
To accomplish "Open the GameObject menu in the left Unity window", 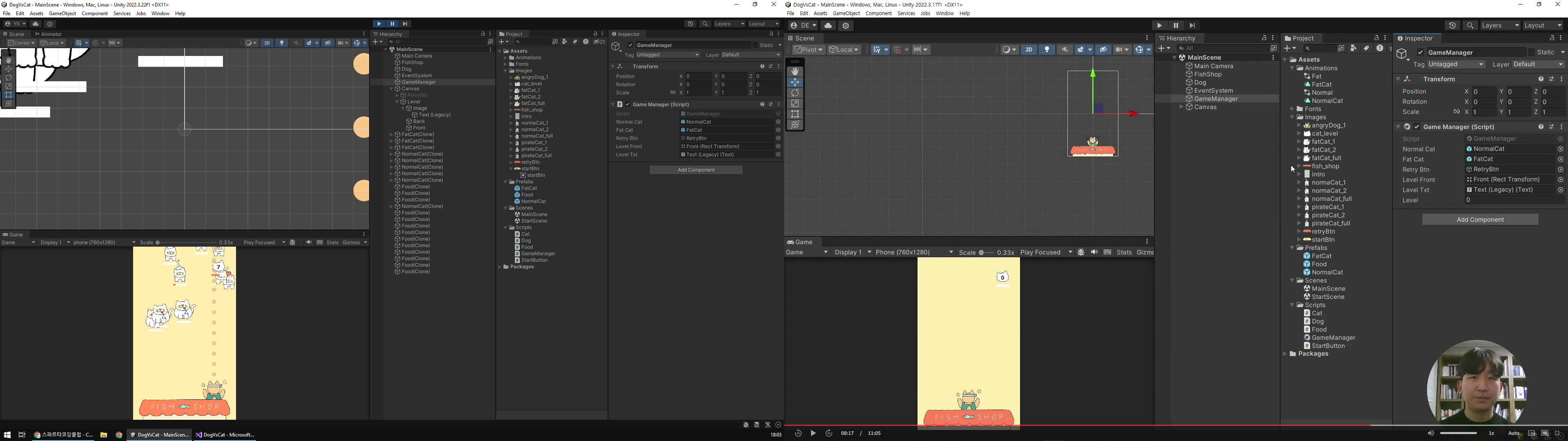I will pyautogui.click(x=63, y=13).
